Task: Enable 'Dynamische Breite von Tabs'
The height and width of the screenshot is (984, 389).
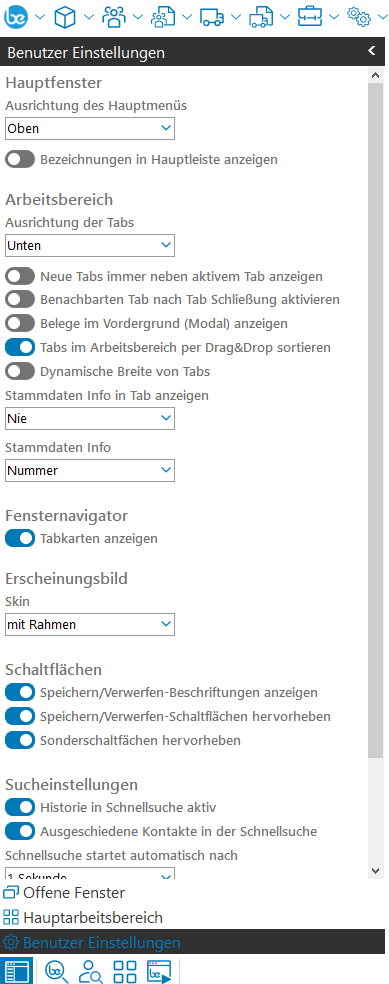Action: tap(20, 372)
